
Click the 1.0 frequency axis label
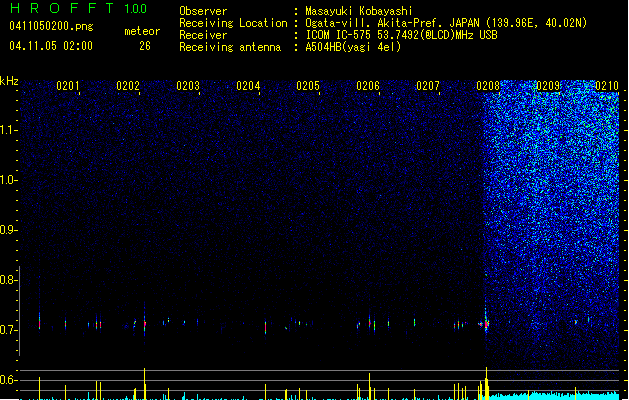pos(8,180)
